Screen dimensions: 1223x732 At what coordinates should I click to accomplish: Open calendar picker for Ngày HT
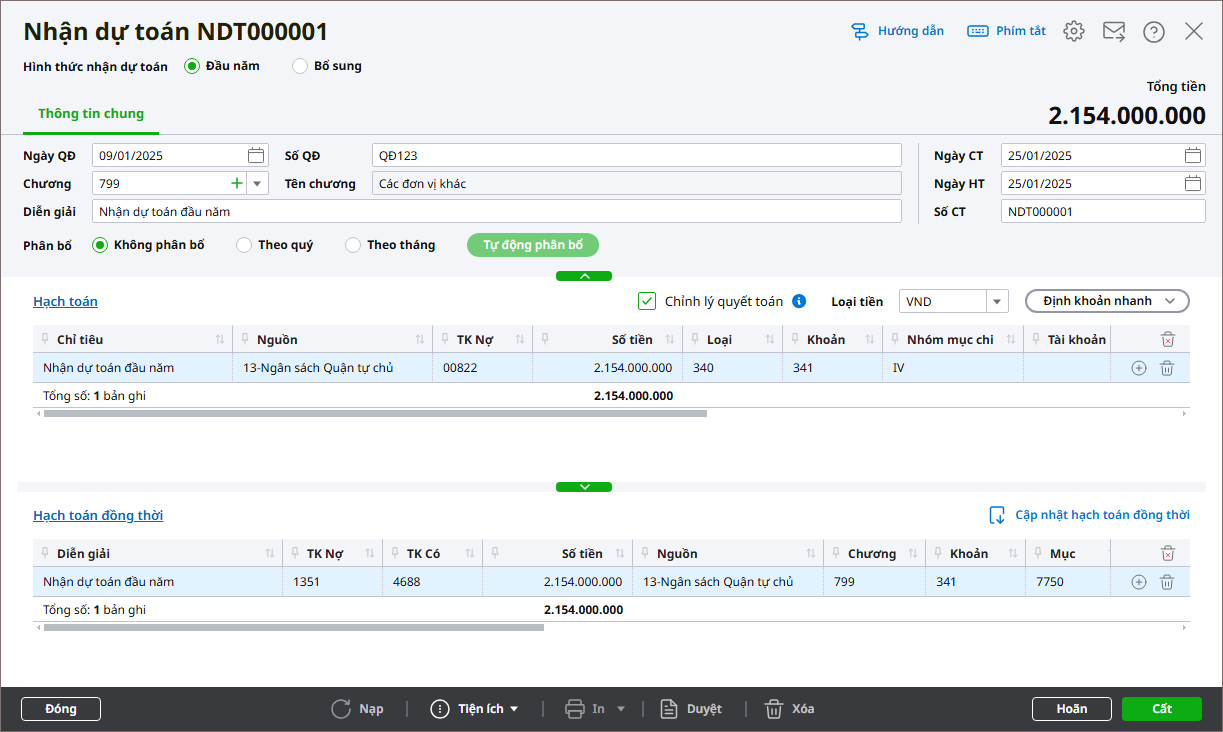[x=1192, y=183]
